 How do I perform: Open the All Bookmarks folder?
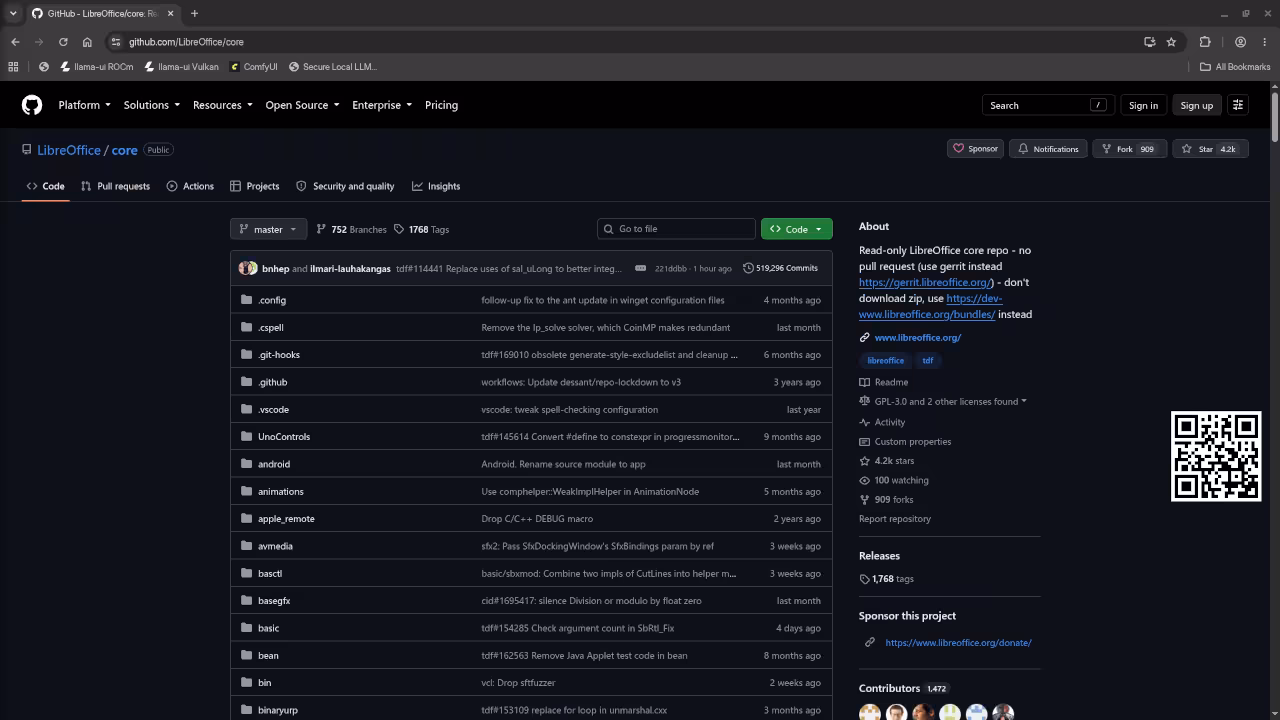pos(1235,67)
